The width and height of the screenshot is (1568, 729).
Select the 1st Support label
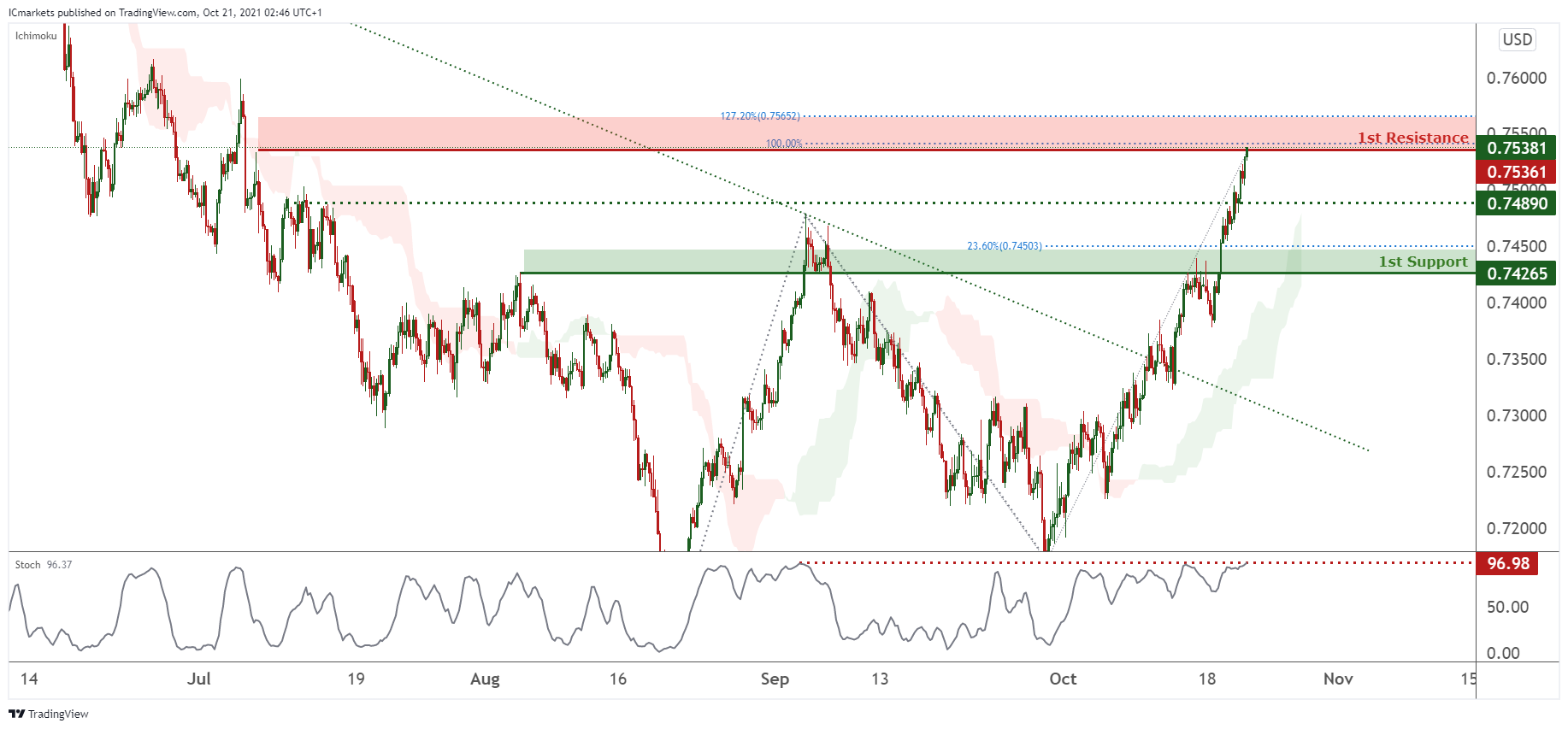click(x=1423, y=262)
